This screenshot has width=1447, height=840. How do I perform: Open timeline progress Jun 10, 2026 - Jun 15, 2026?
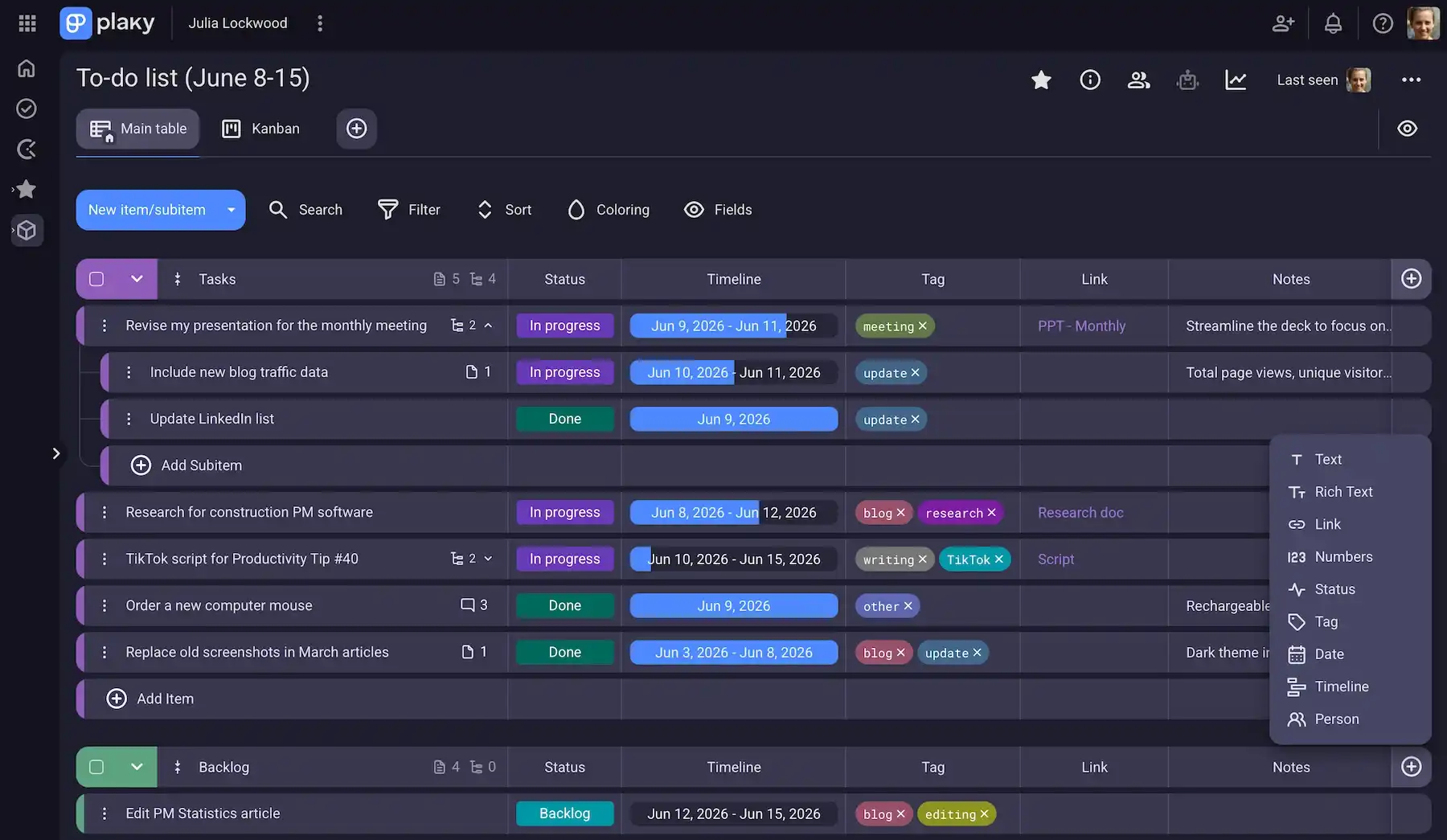point(734,559)
